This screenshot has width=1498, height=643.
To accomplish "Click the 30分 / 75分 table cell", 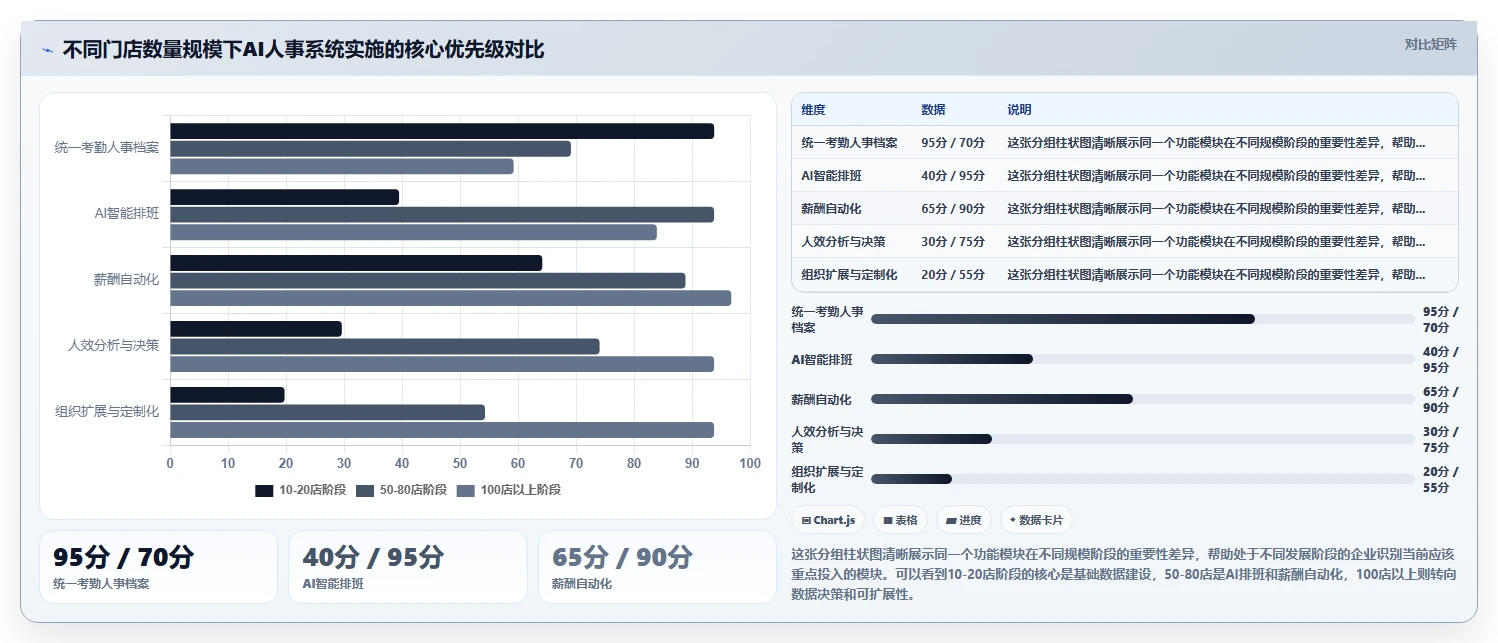I will pyautogui.click(x=953, y=242).
